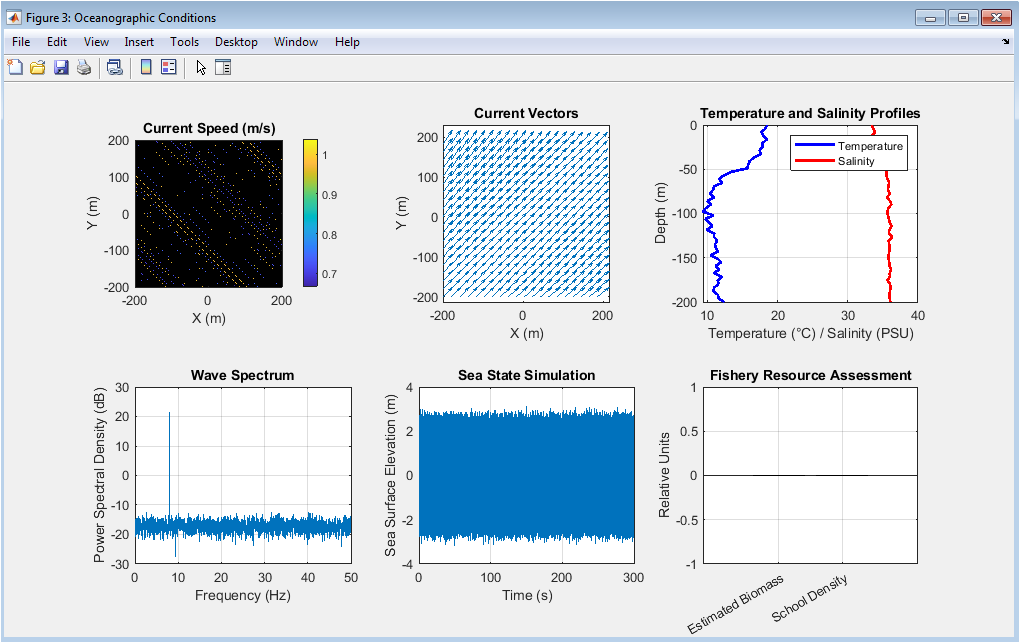
Task: Open the Desktop menu
Action: (236, 42)
